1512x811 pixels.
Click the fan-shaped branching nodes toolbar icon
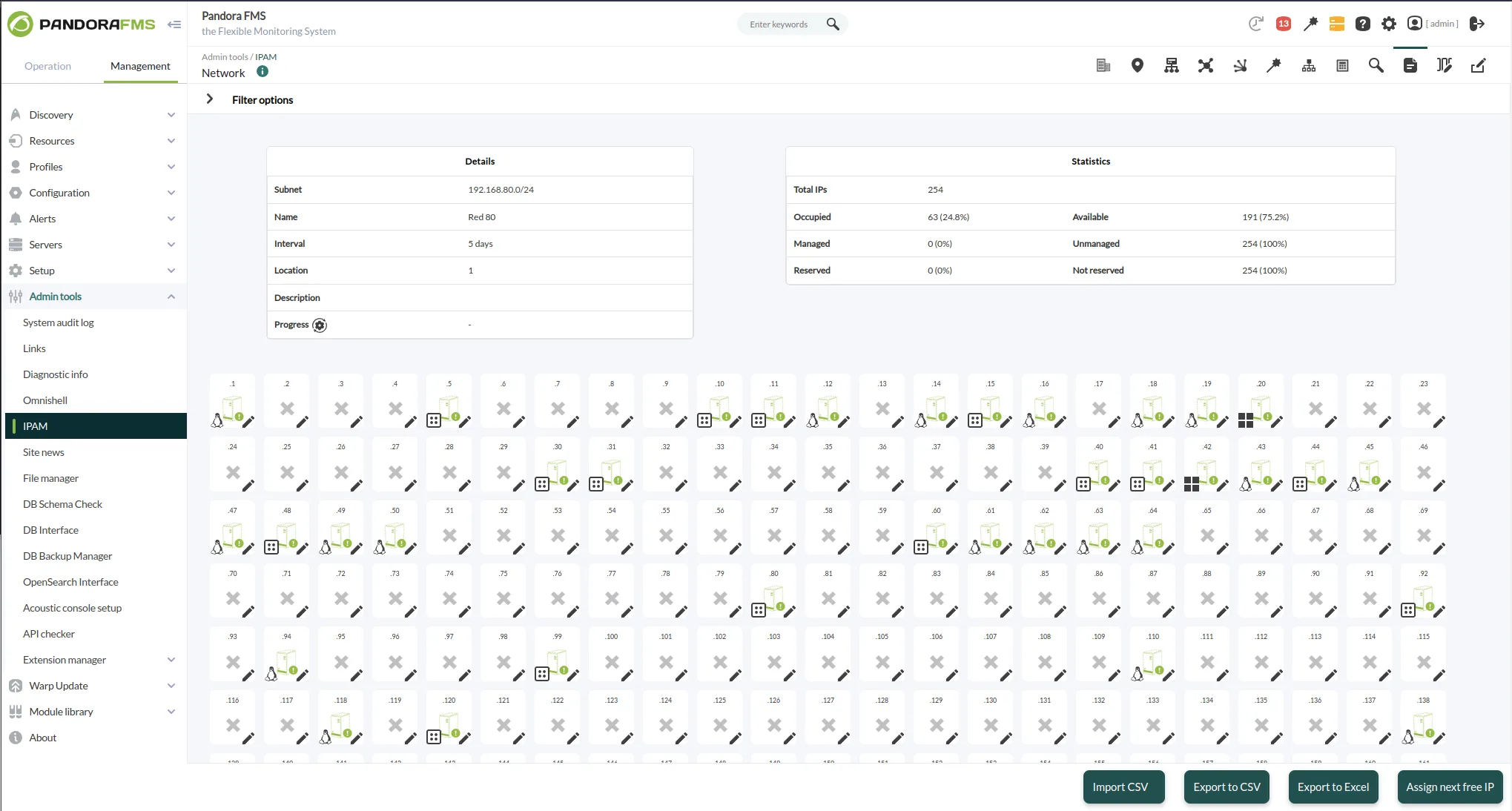click(x=1240, y=65)
